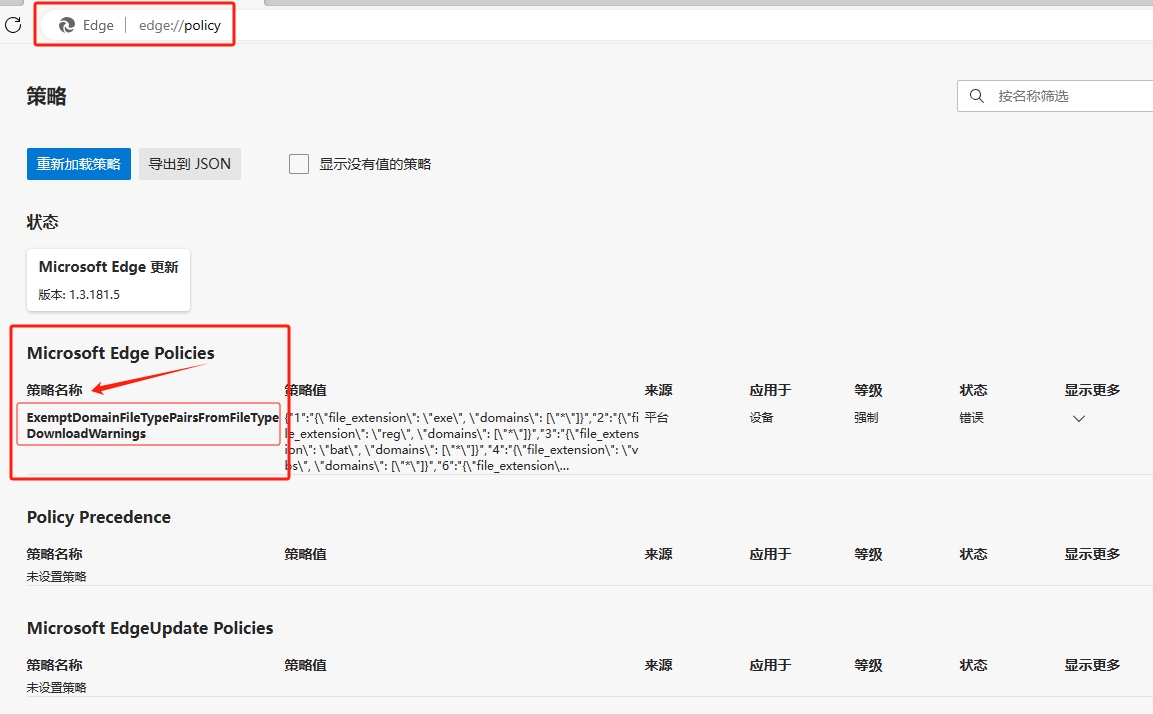Reload policies with the 重新加载策略 button

point(79,164)
